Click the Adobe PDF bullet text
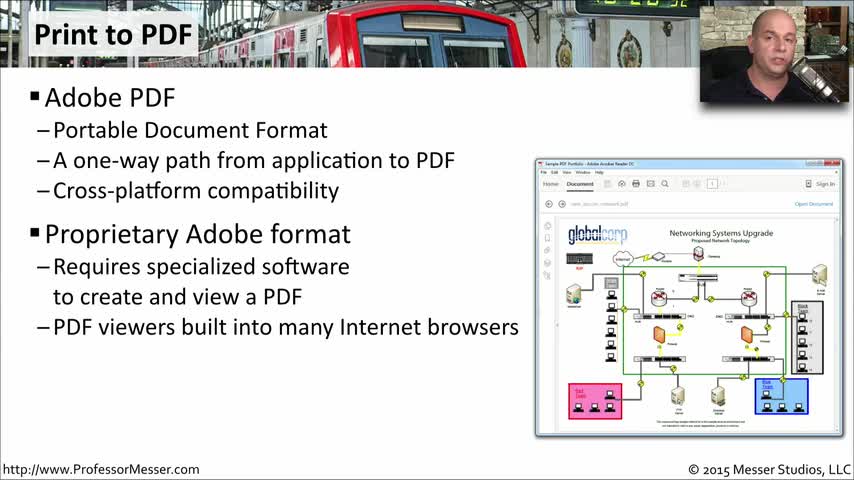The height and width of the screenshot is (480, 854). click(x=109, y=98)
